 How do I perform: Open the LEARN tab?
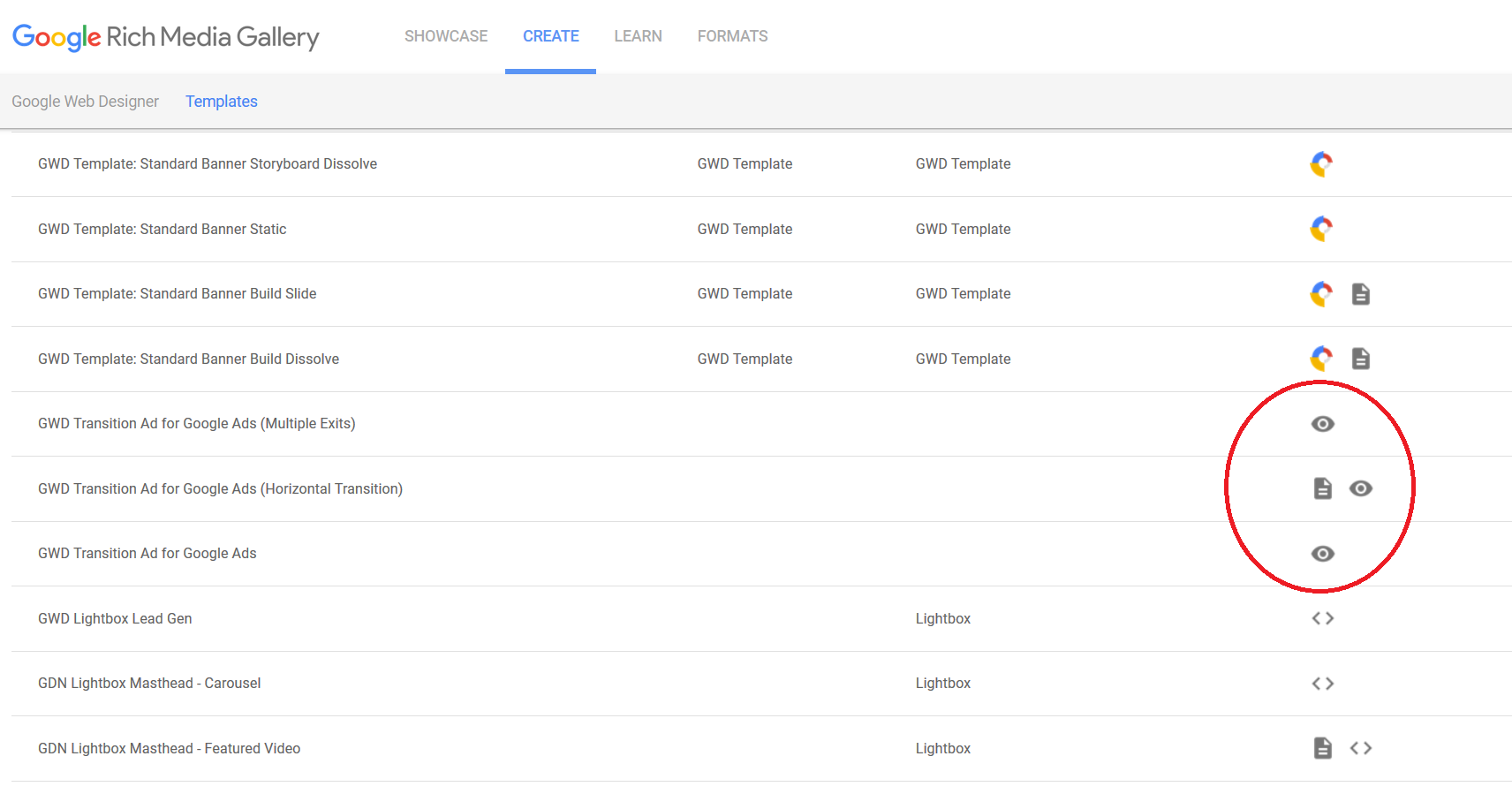point(639,36)
